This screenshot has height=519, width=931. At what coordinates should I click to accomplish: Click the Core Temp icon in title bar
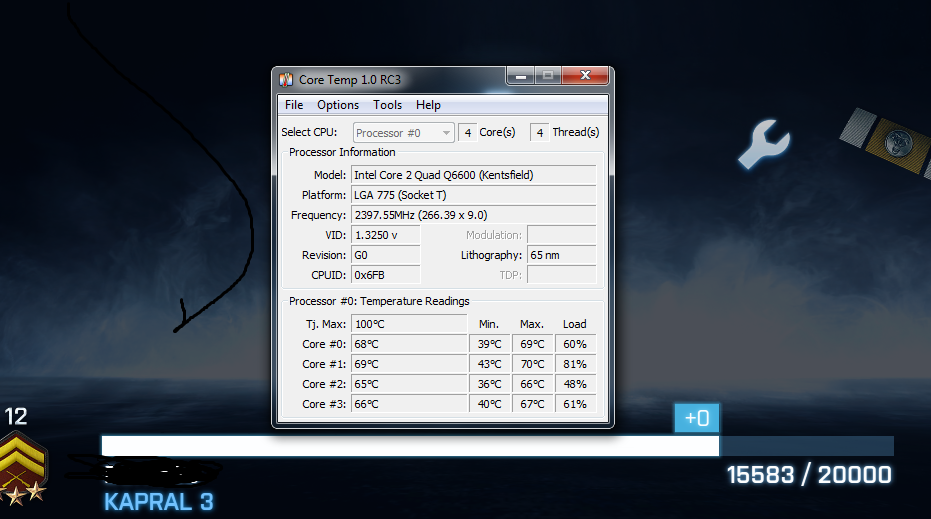pos(286,79)
